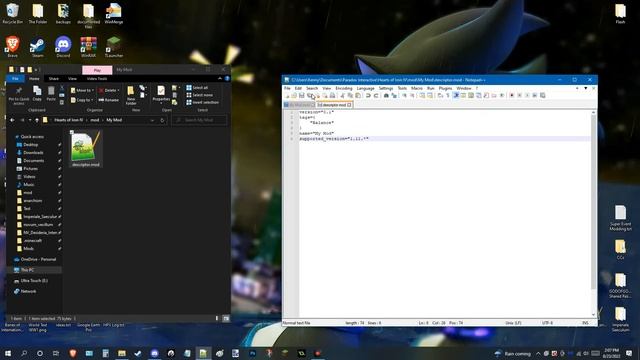Open Downloads in navigation pane
This screenshot has width=640, height=360.
[x=33, y=153]
